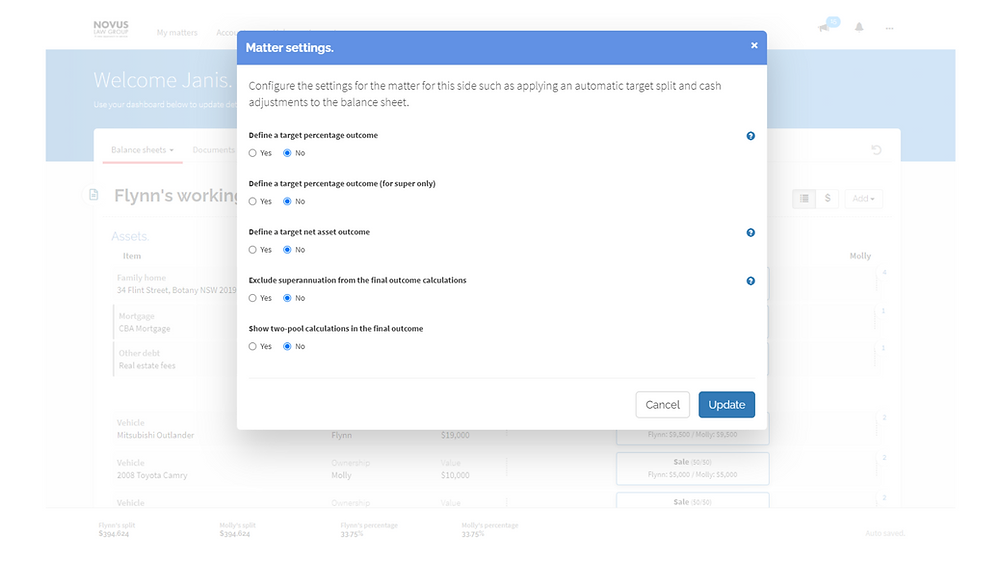Open Sale outcome box for Toyota Camry
1000x563 pixels.
(693, 469)
